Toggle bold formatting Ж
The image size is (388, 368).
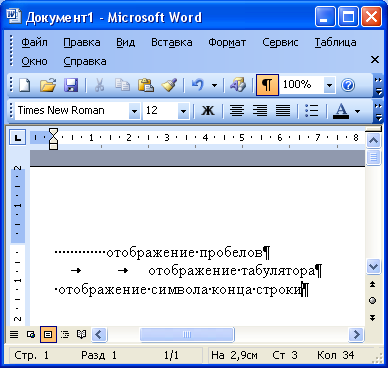pyautogui.click(x=208, y=110)
